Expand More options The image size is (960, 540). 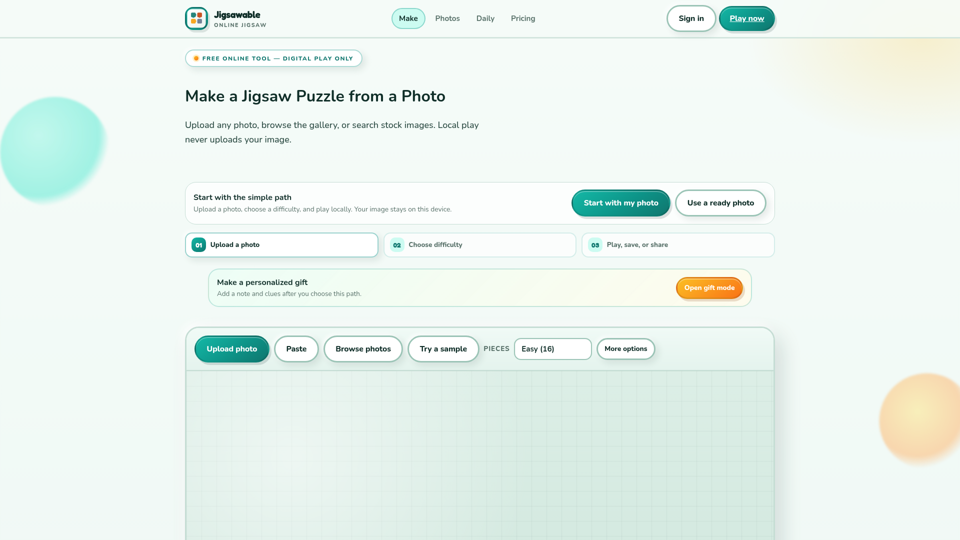tap(626, 349)
